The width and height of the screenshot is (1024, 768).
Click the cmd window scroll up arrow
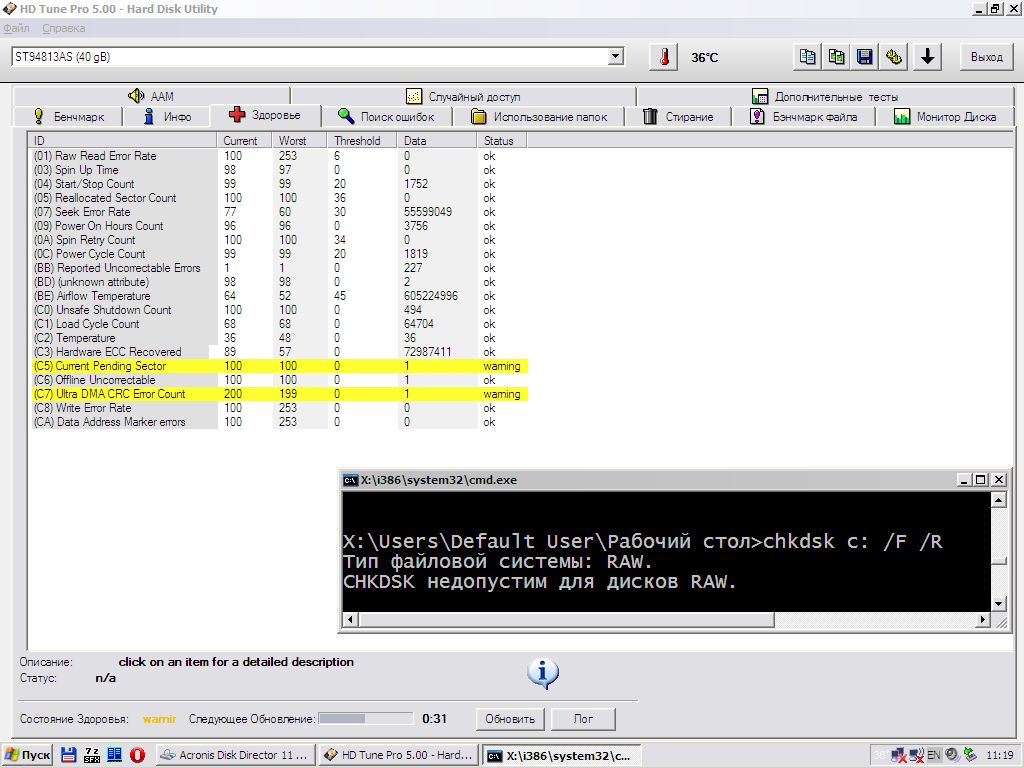999,500
